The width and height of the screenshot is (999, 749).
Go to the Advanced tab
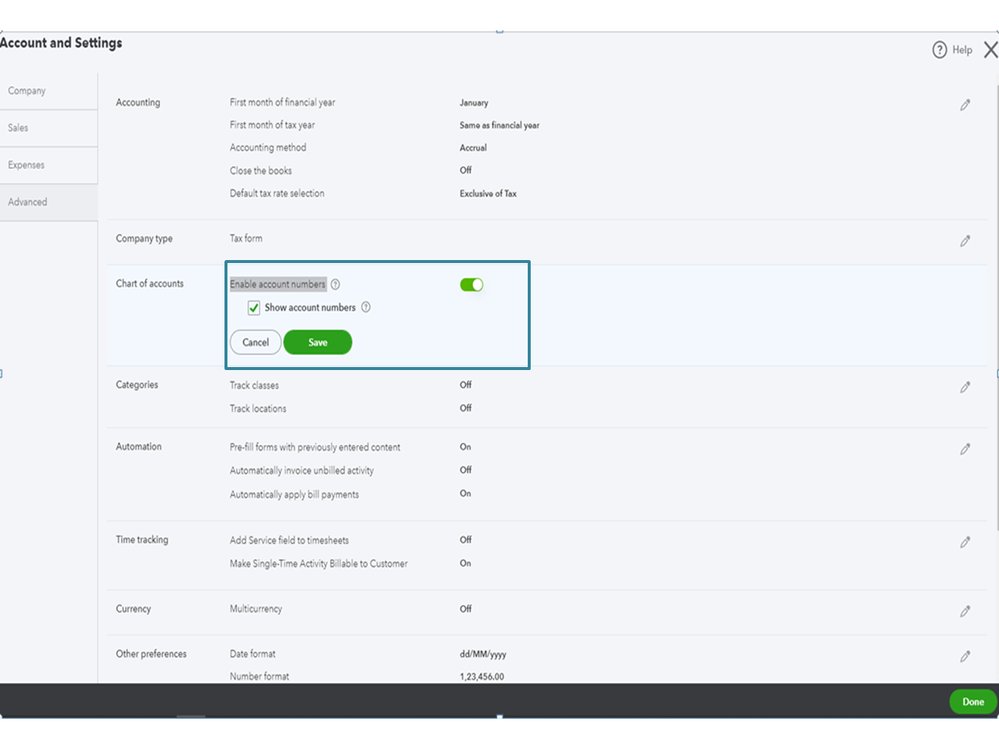click(28, 202)
